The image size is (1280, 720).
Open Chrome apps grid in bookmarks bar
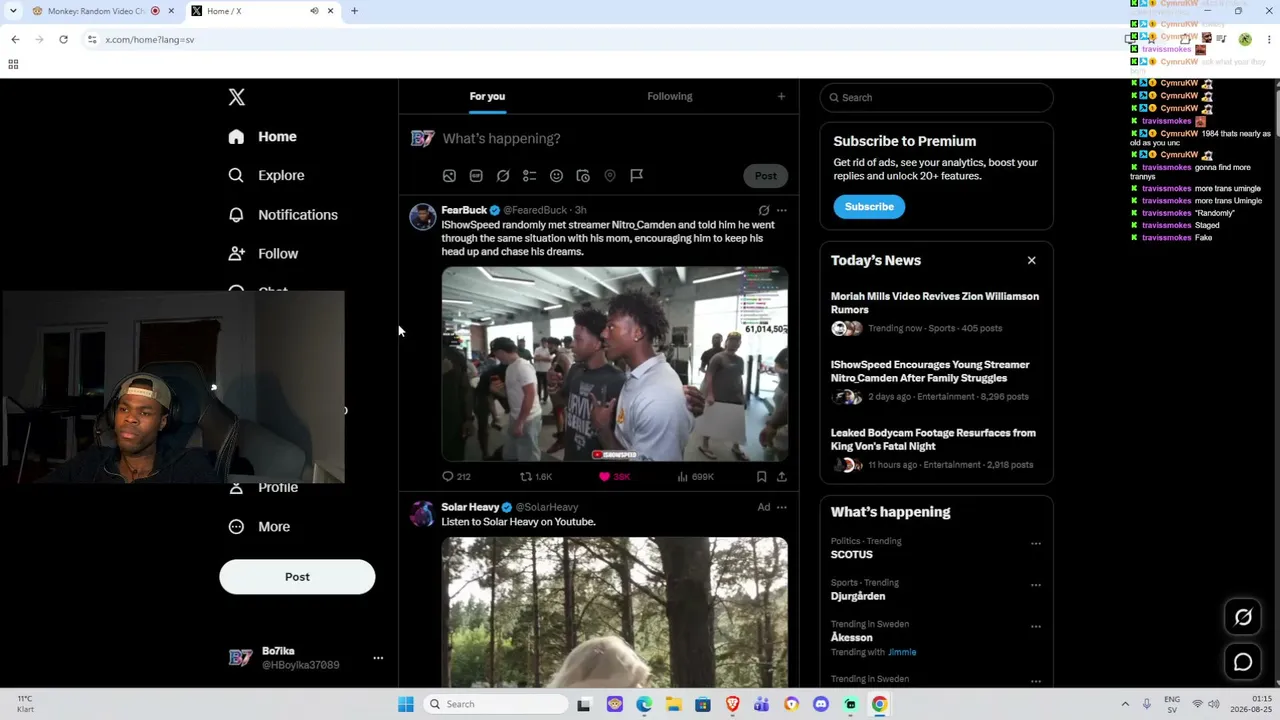(13, 65)
